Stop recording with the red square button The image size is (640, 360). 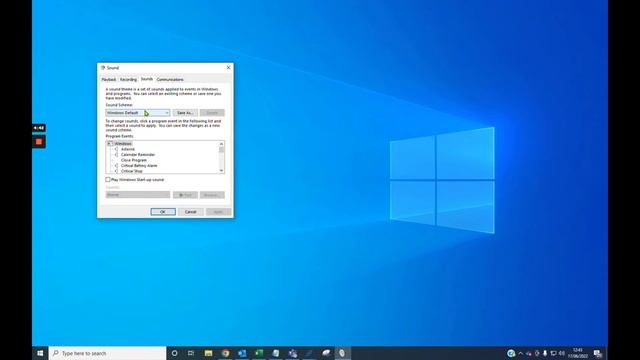[x=39, y=142]
